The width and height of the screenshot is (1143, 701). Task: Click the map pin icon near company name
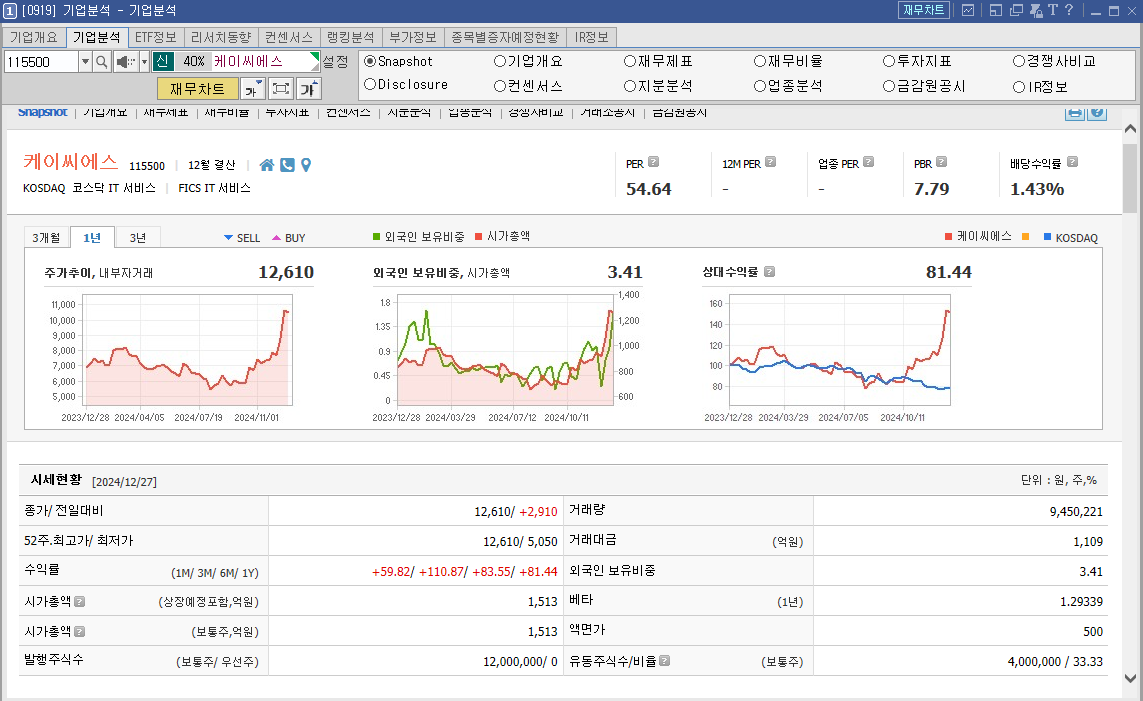(305, 166)
